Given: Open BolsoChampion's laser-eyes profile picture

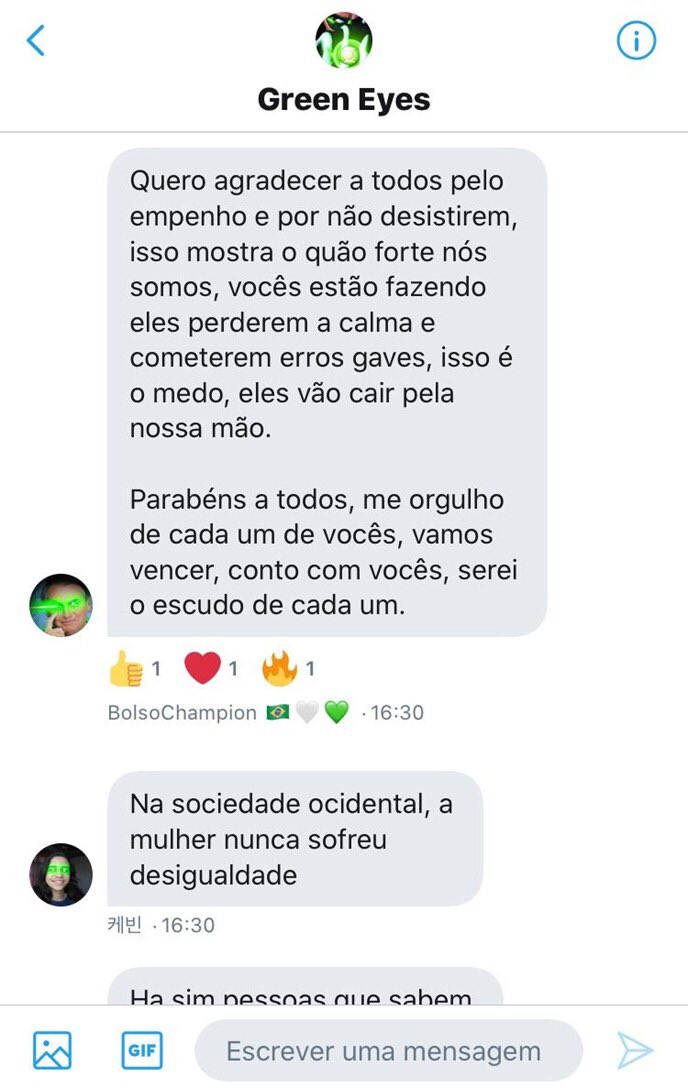Looking at the screenshot, I should pyautogui.click(x=61, y=605).
